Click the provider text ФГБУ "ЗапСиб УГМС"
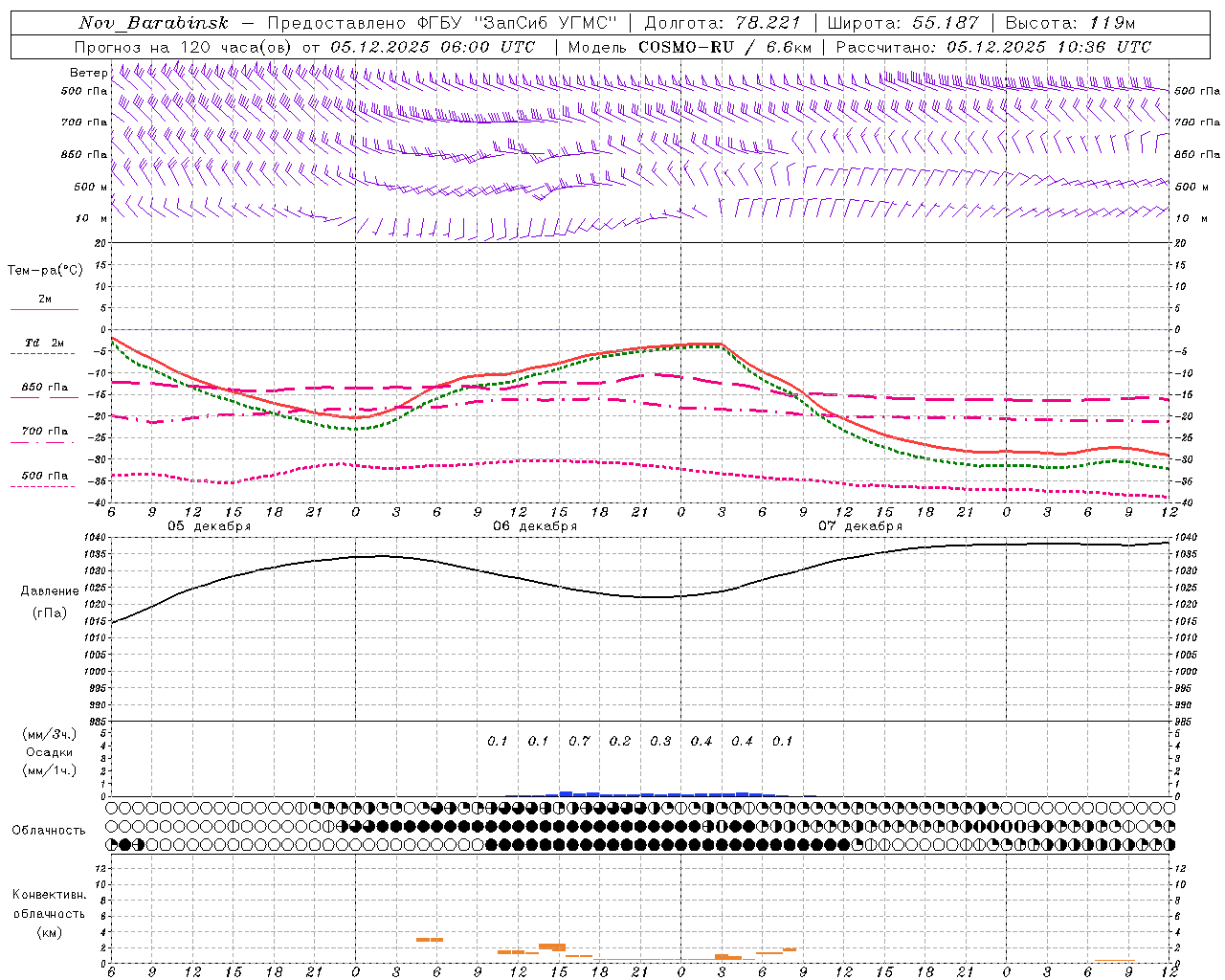1225x980 pixels. (518, 23)
